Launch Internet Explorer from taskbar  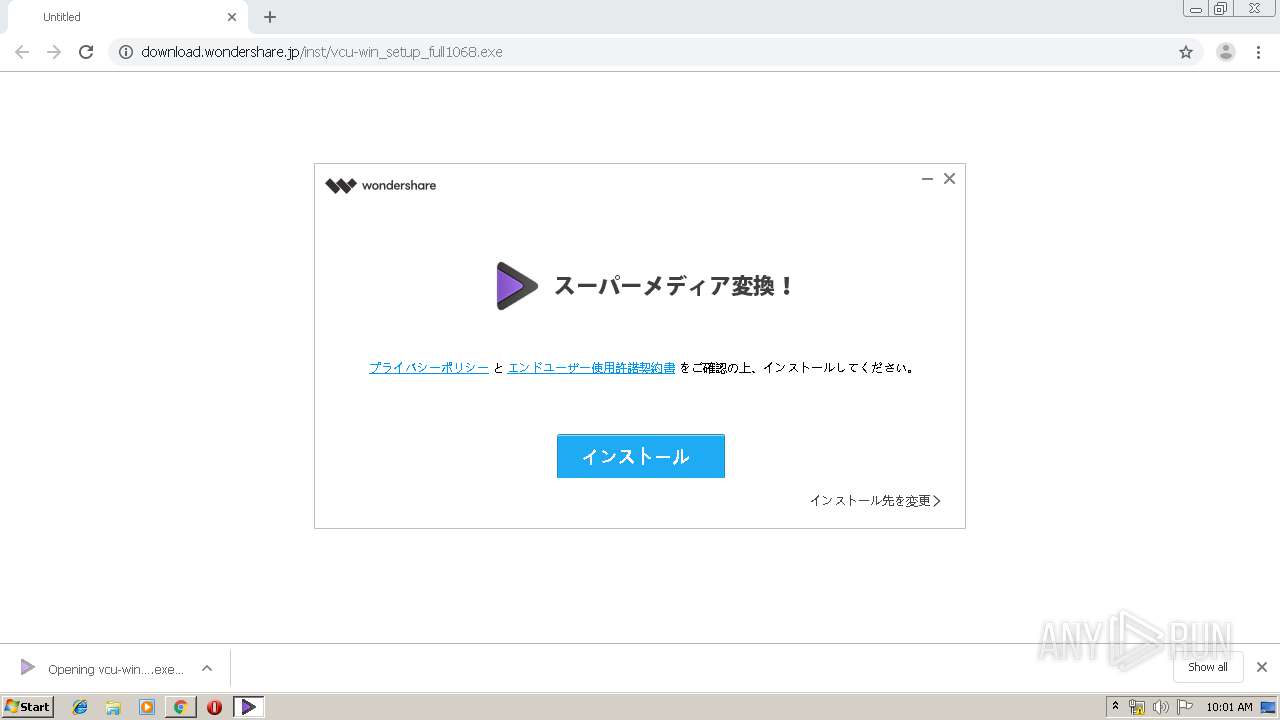[80, 707]
